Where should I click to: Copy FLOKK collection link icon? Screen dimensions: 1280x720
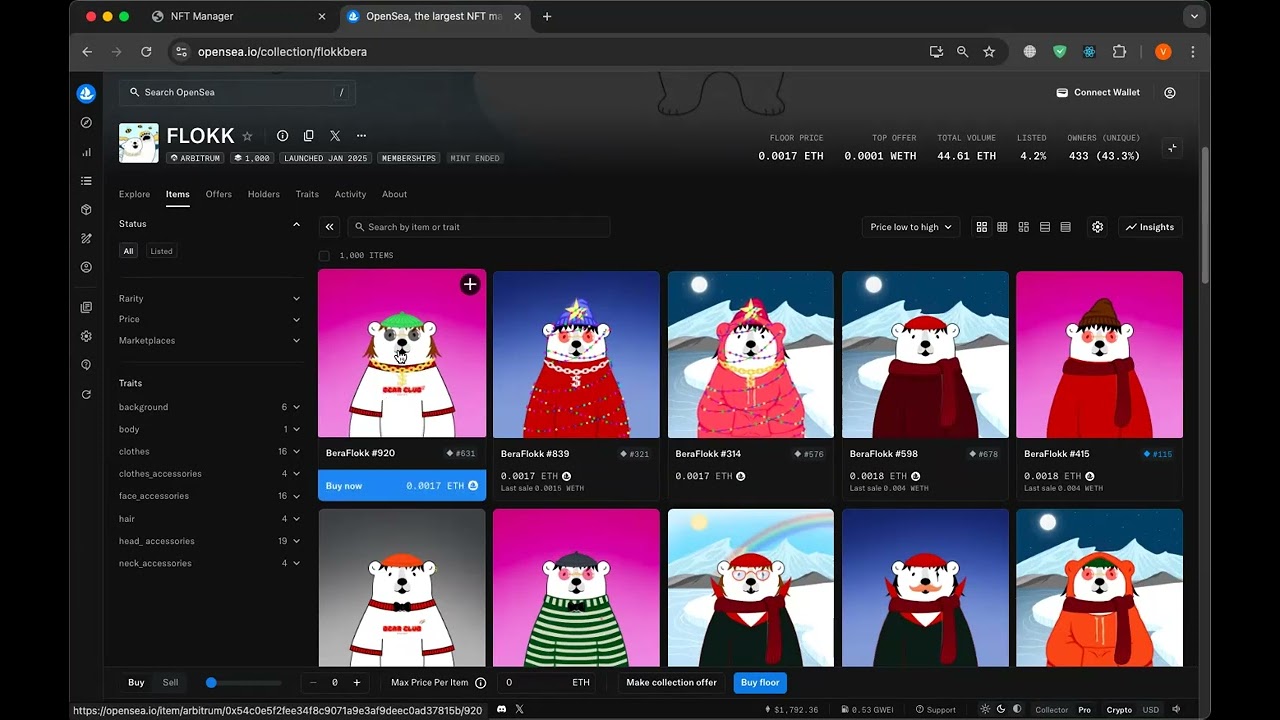pyautogui.click(x=308, y=136)
